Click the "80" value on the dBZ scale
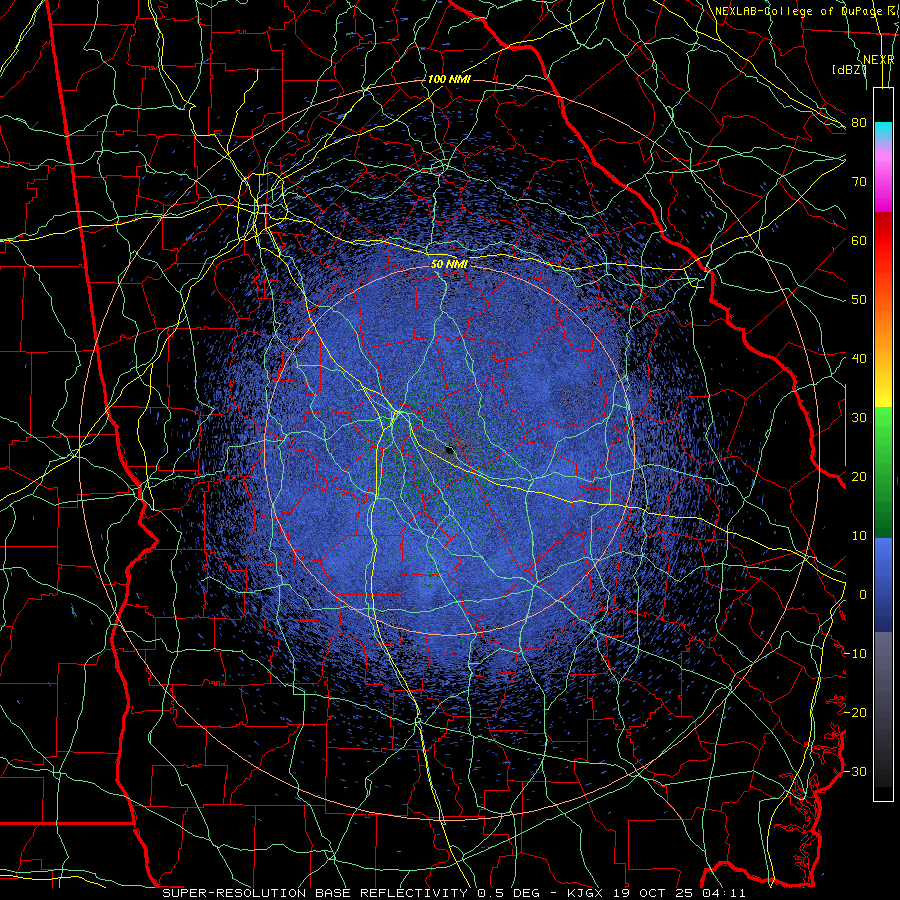The image size is (900, 900). [x=859, y=123]
